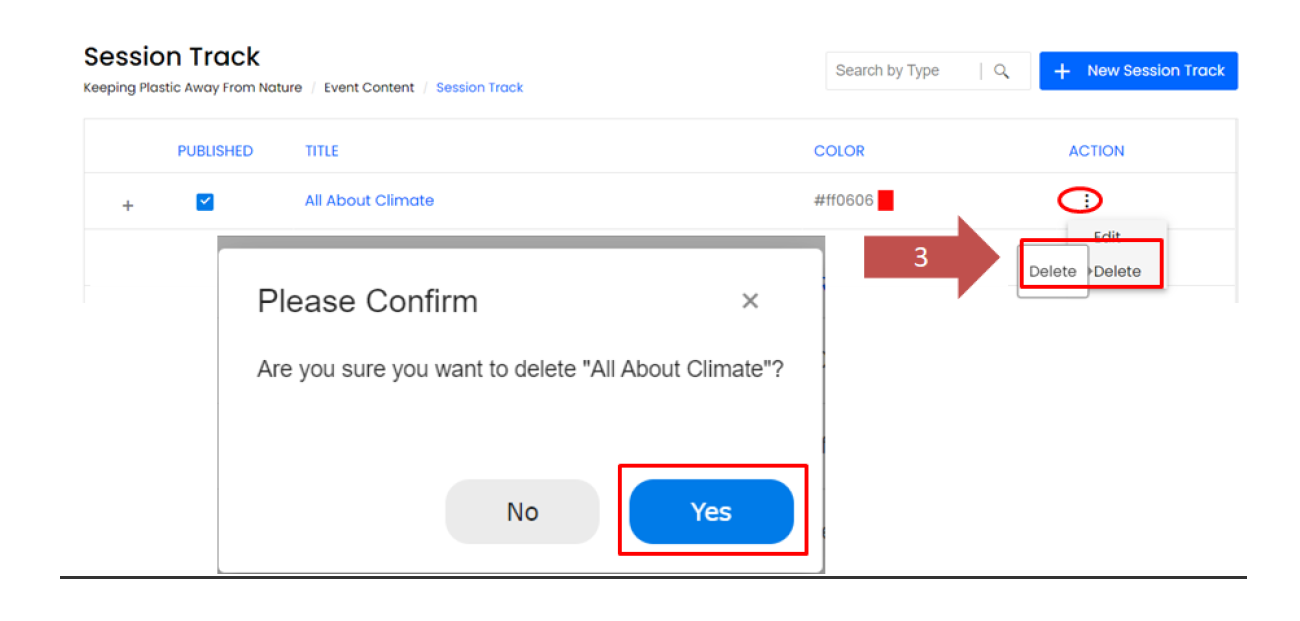The image size is (1300, 621).
Task: Click the search magnifier icon
Action: (x=1001, y=71)
